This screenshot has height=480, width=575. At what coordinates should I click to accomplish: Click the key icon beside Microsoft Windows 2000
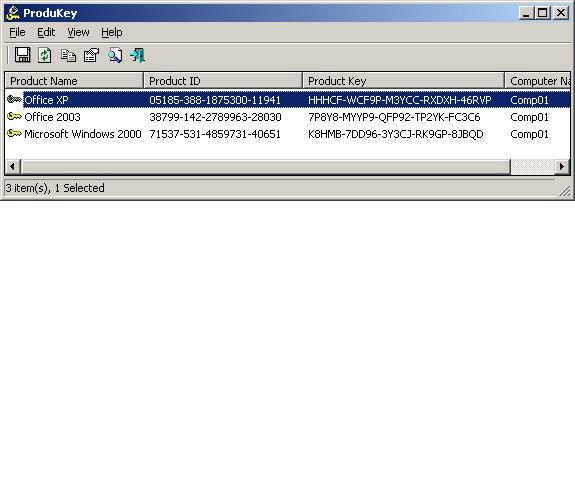[x=14, y=133]
